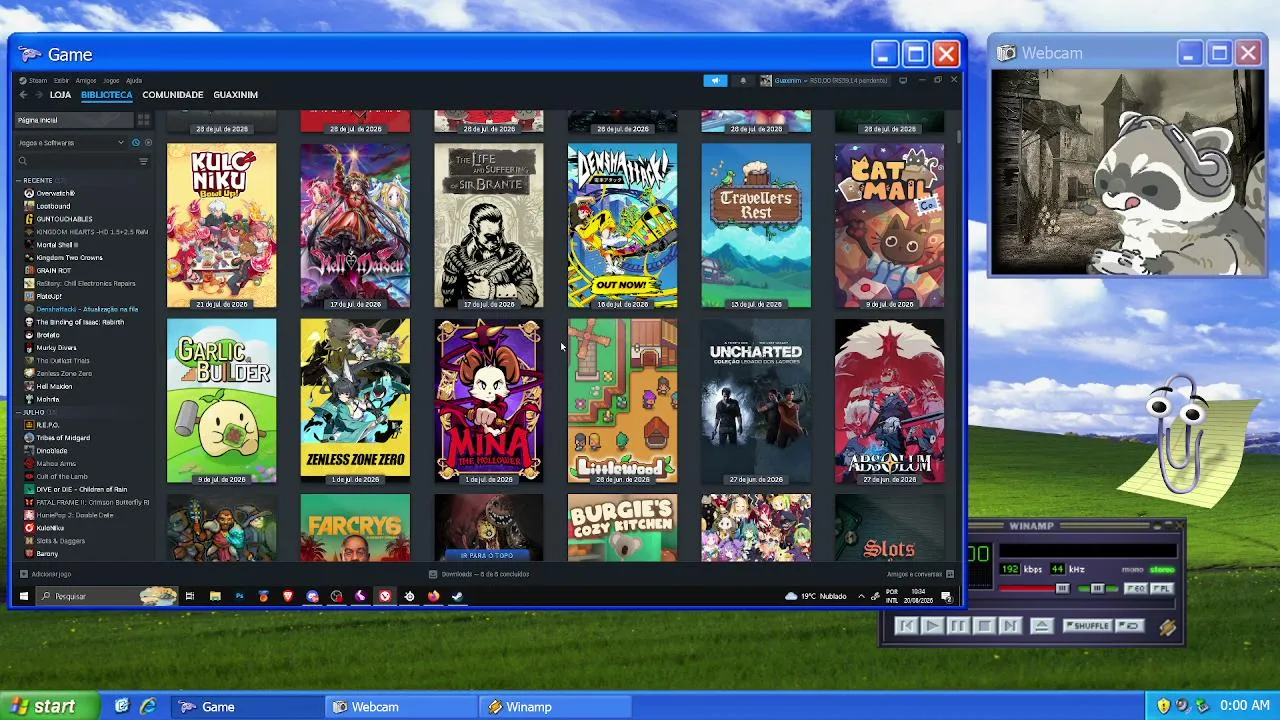Image resolution: width=1280 pixels, height=720 pixels.
Task: Open the Jogos e Softwares dropdown
Action: point(70,143)
